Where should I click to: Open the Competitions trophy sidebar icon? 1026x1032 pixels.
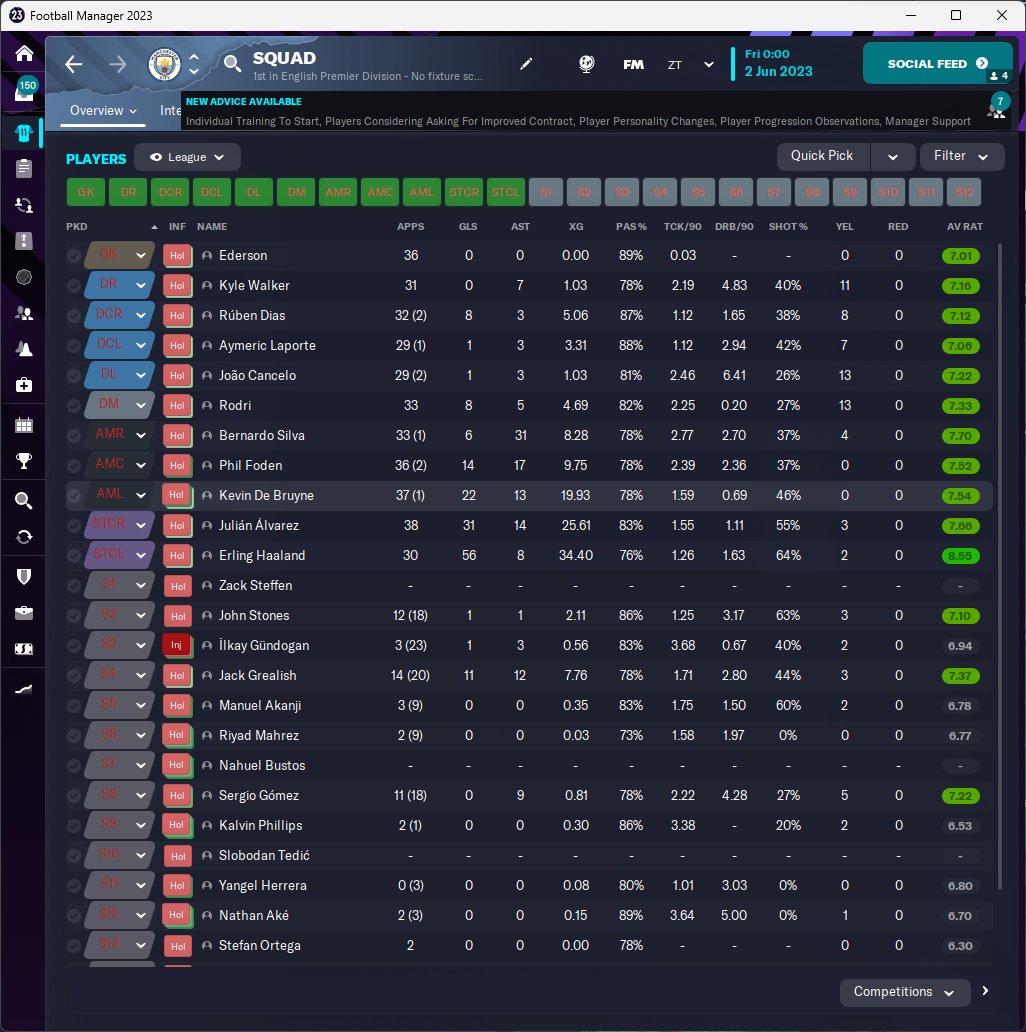click(x=24, y=461)
